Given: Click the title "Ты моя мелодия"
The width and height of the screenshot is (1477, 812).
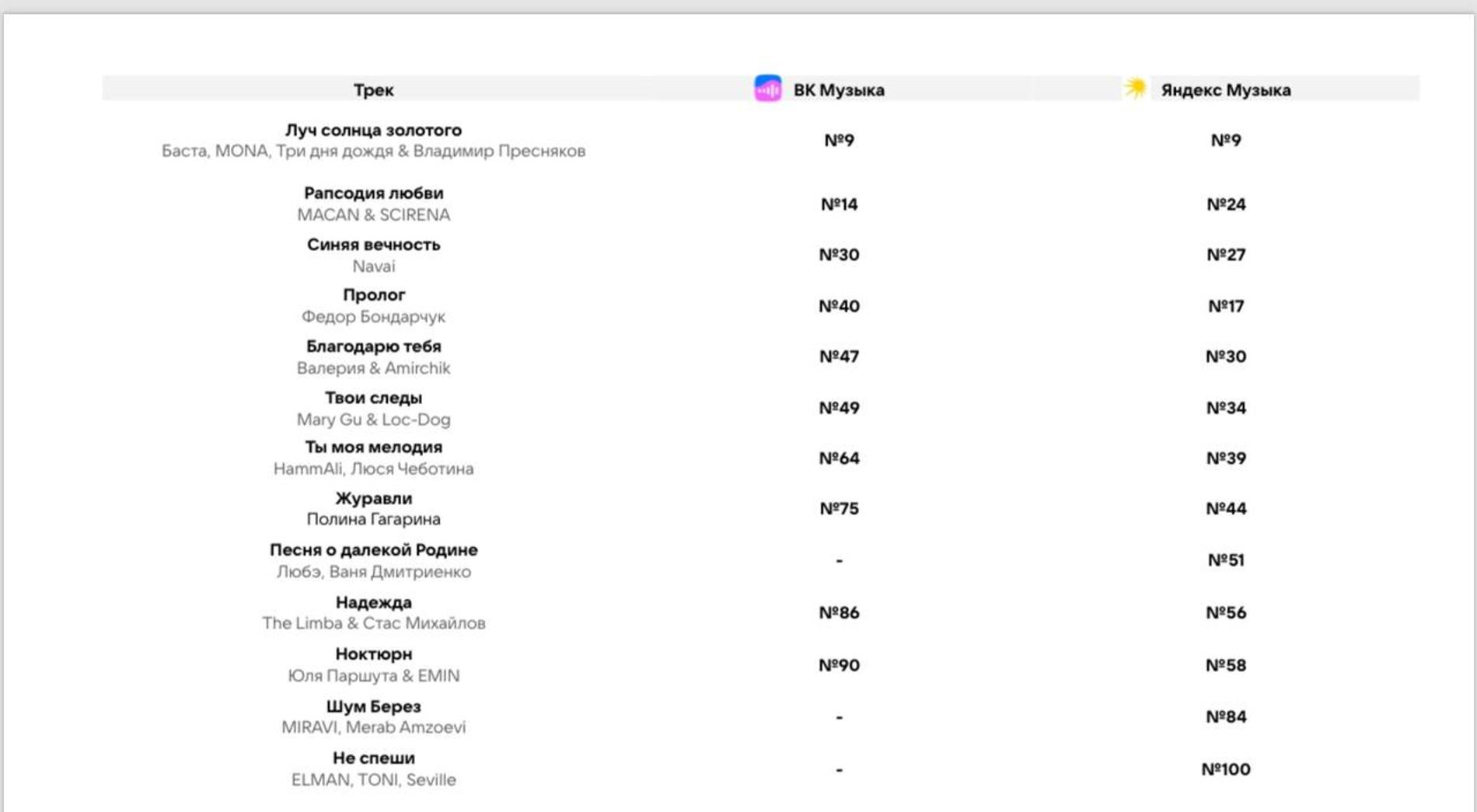Looking at the screenshot, I should 373,448.
